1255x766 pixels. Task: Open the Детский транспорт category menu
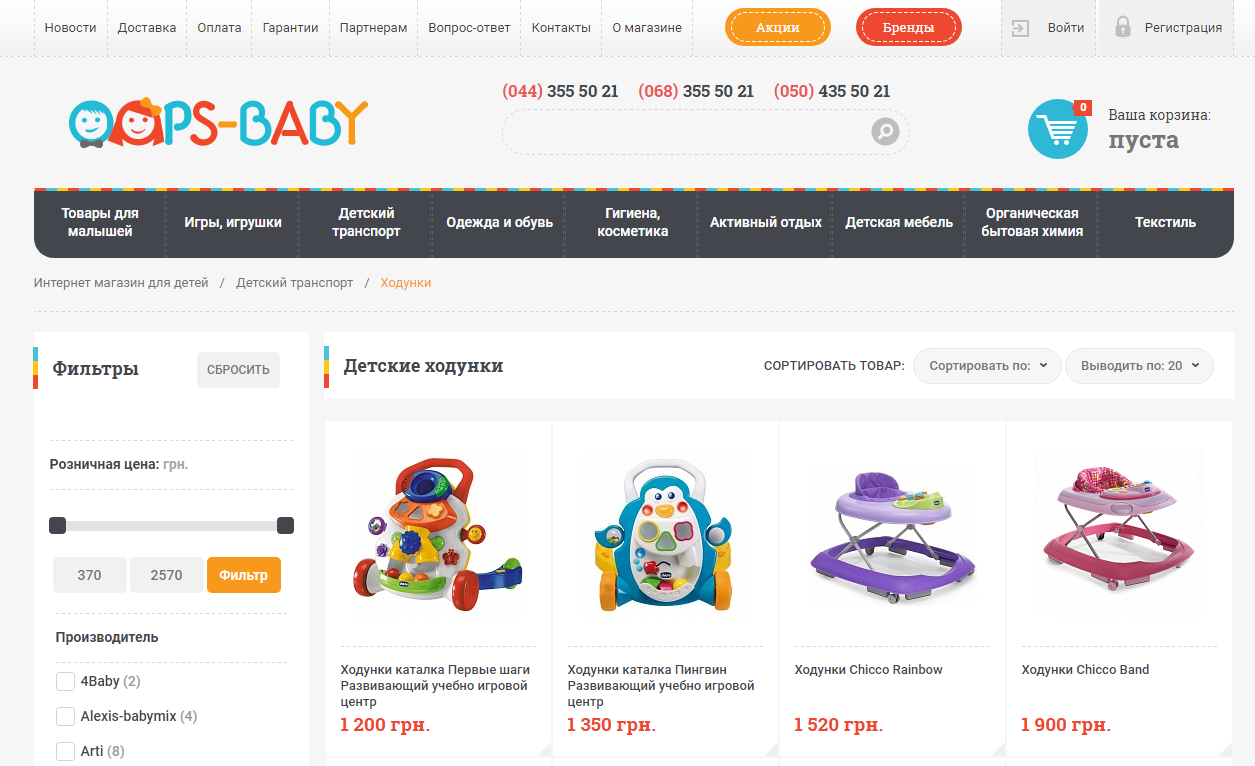(366, 222)
